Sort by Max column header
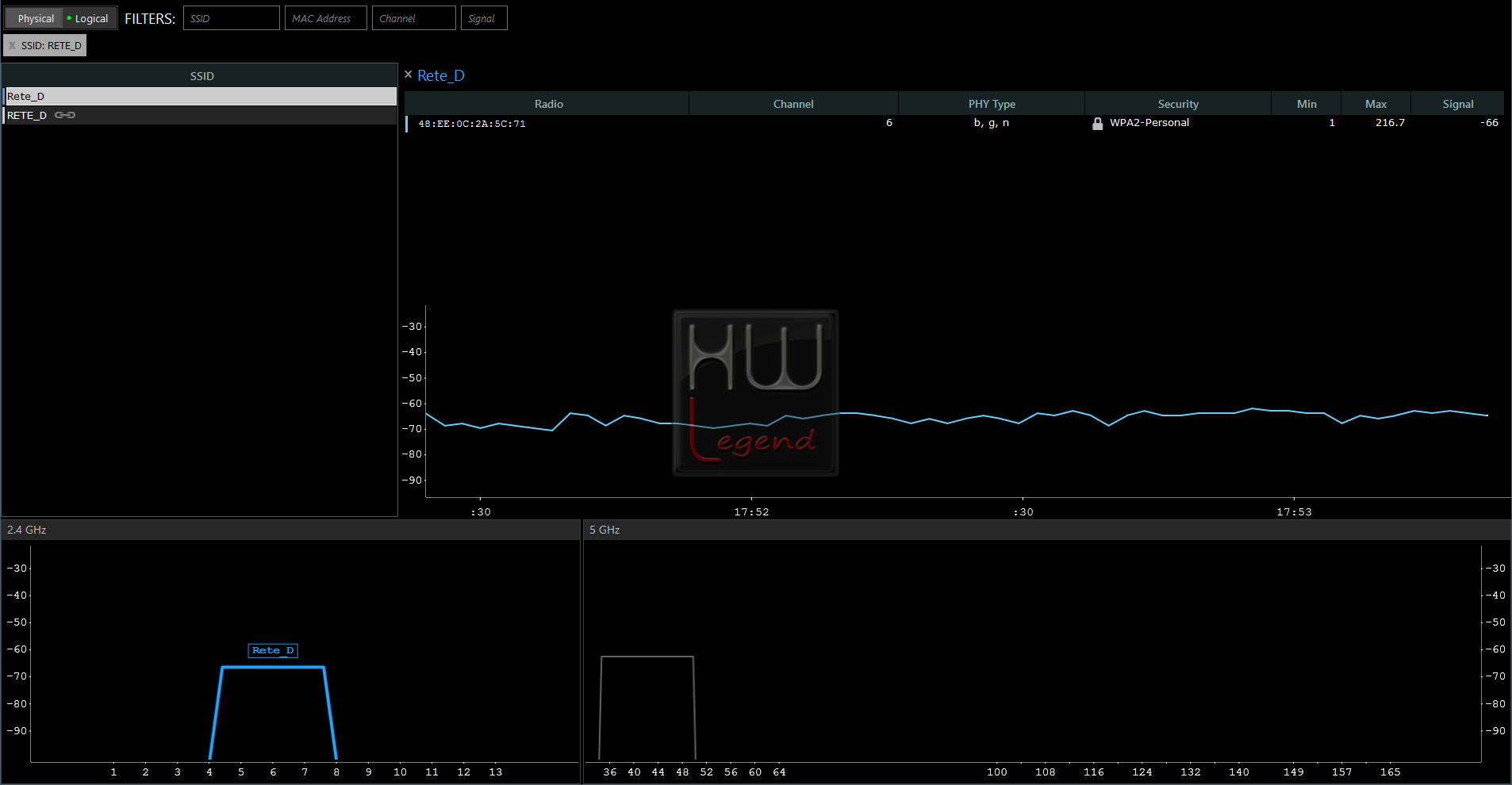Viewport: 1512px width, 785px height. [x=1376, y=104]
